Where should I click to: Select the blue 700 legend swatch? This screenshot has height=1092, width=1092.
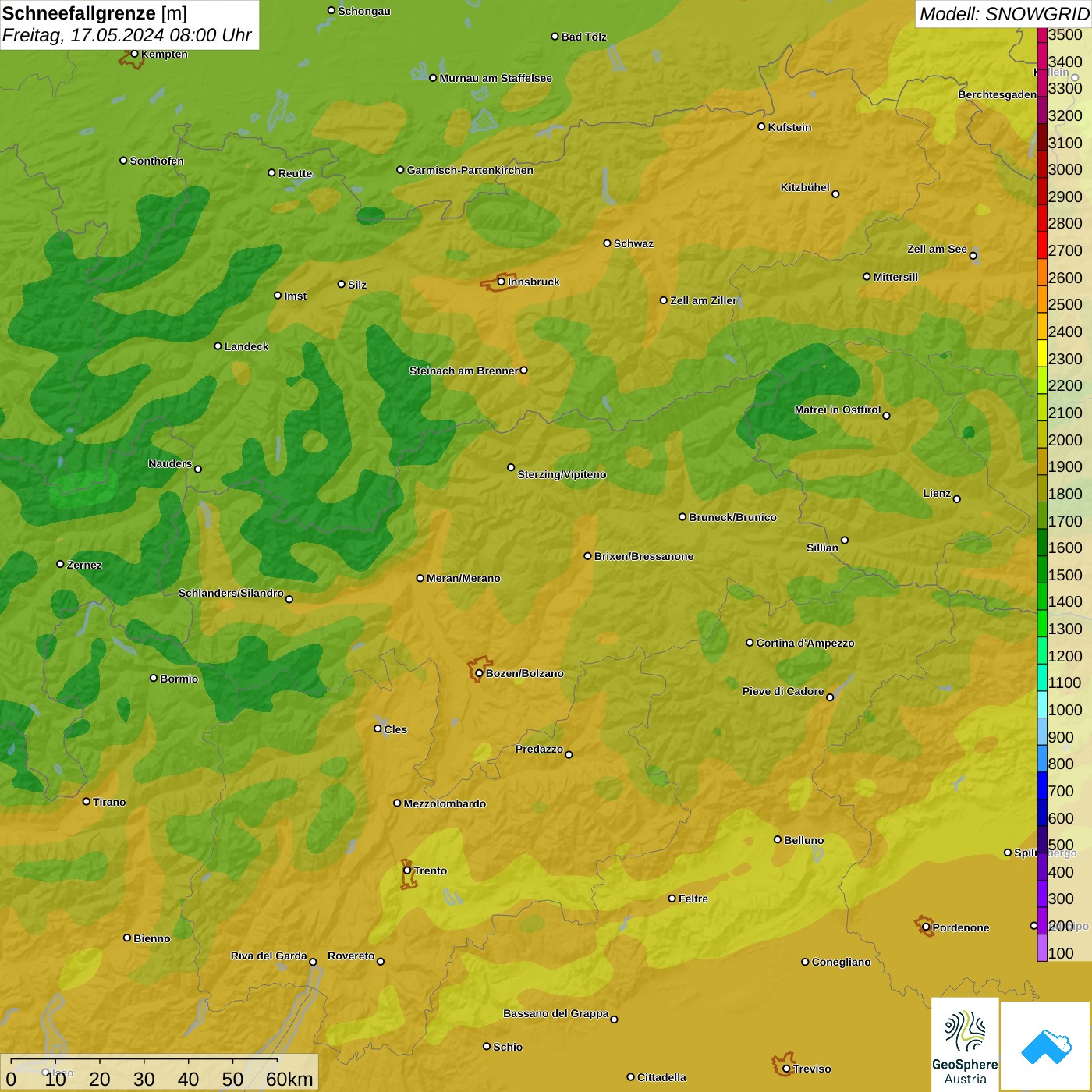click(x=1042, y=785)
